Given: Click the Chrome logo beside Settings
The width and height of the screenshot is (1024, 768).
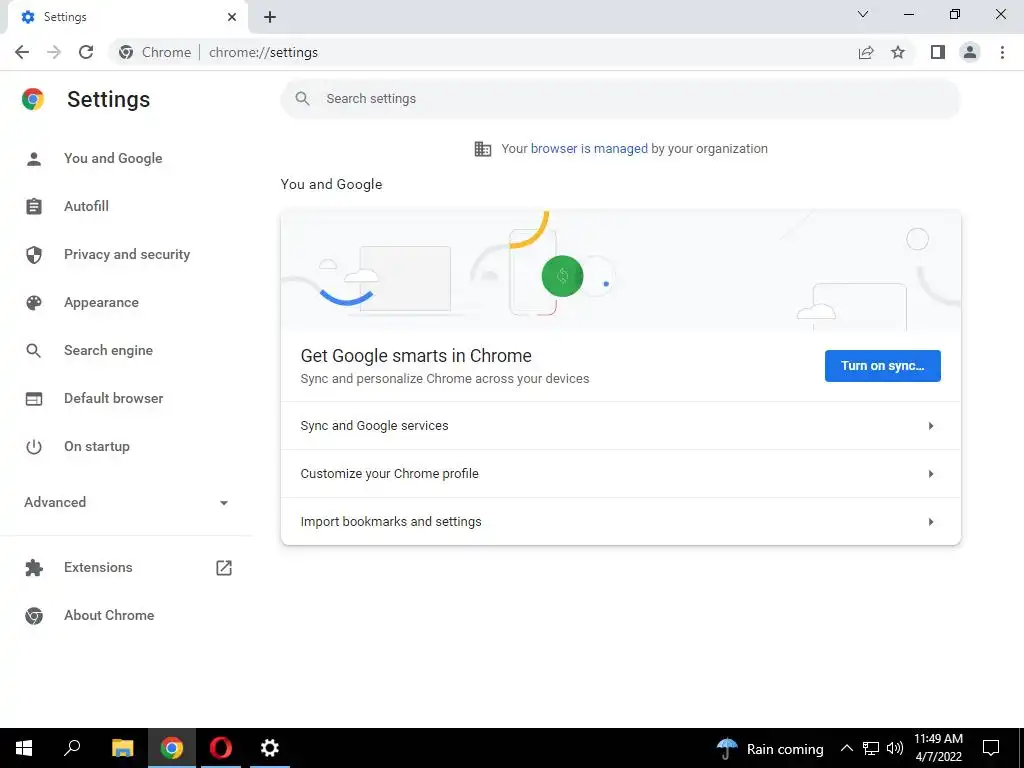Looking at the screenshot, I should pyautogui.click(x=33, y=99).
